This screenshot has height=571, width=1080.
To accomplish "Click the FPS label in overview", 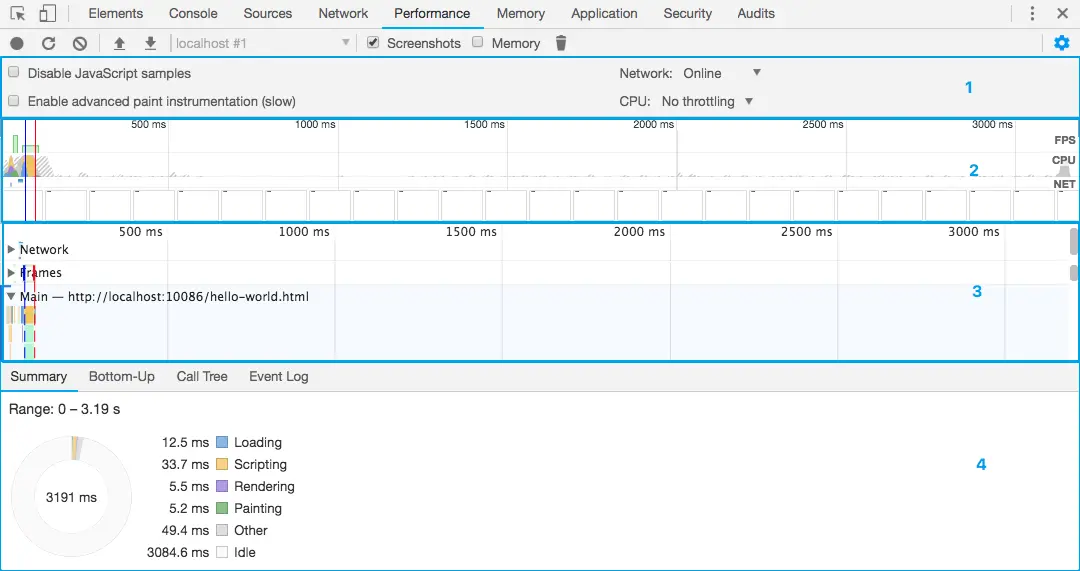I will click(1064, 140).
